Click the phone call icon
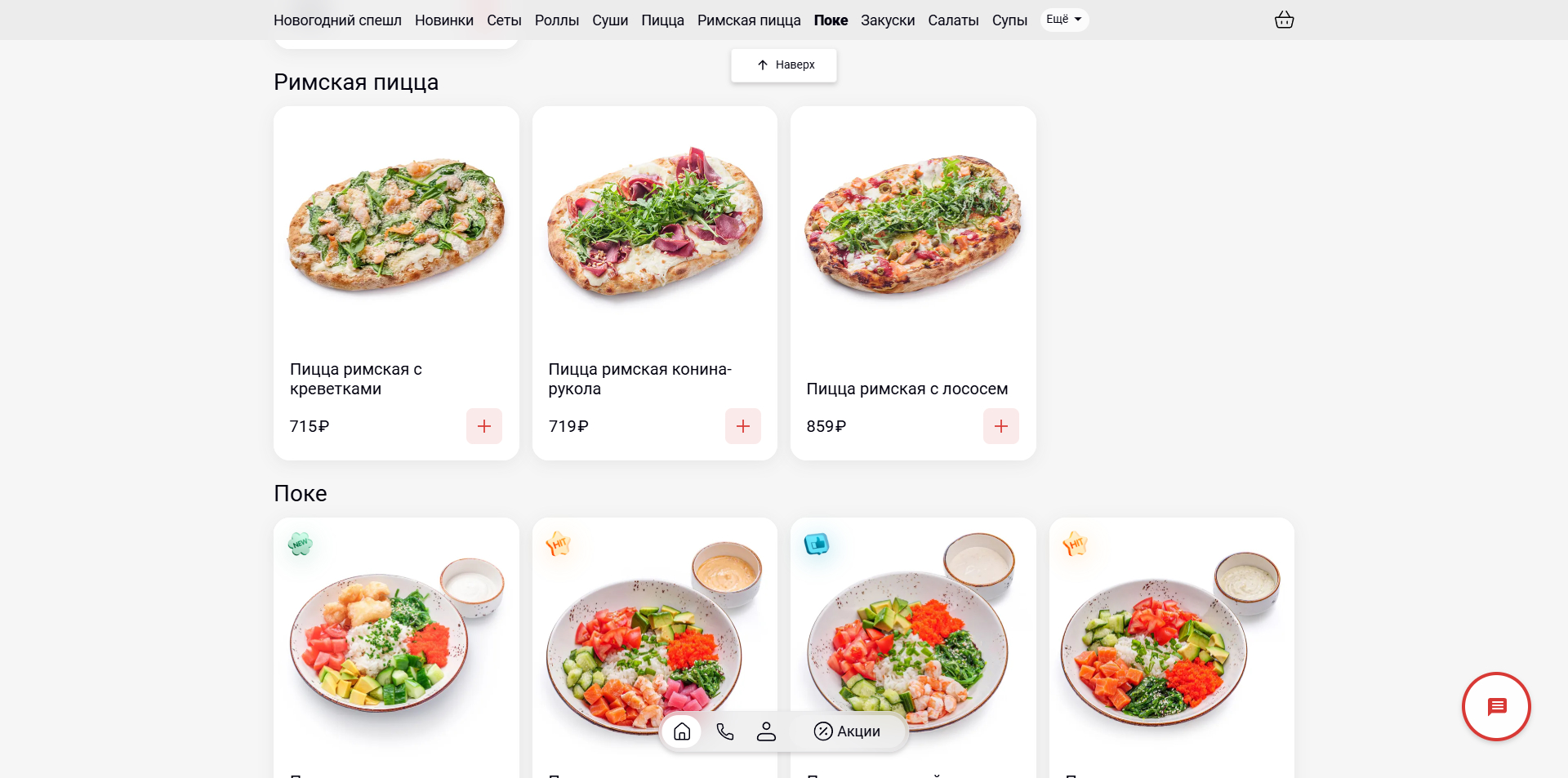The height and width of the screenshot is (778, 1568). point(724,731)
